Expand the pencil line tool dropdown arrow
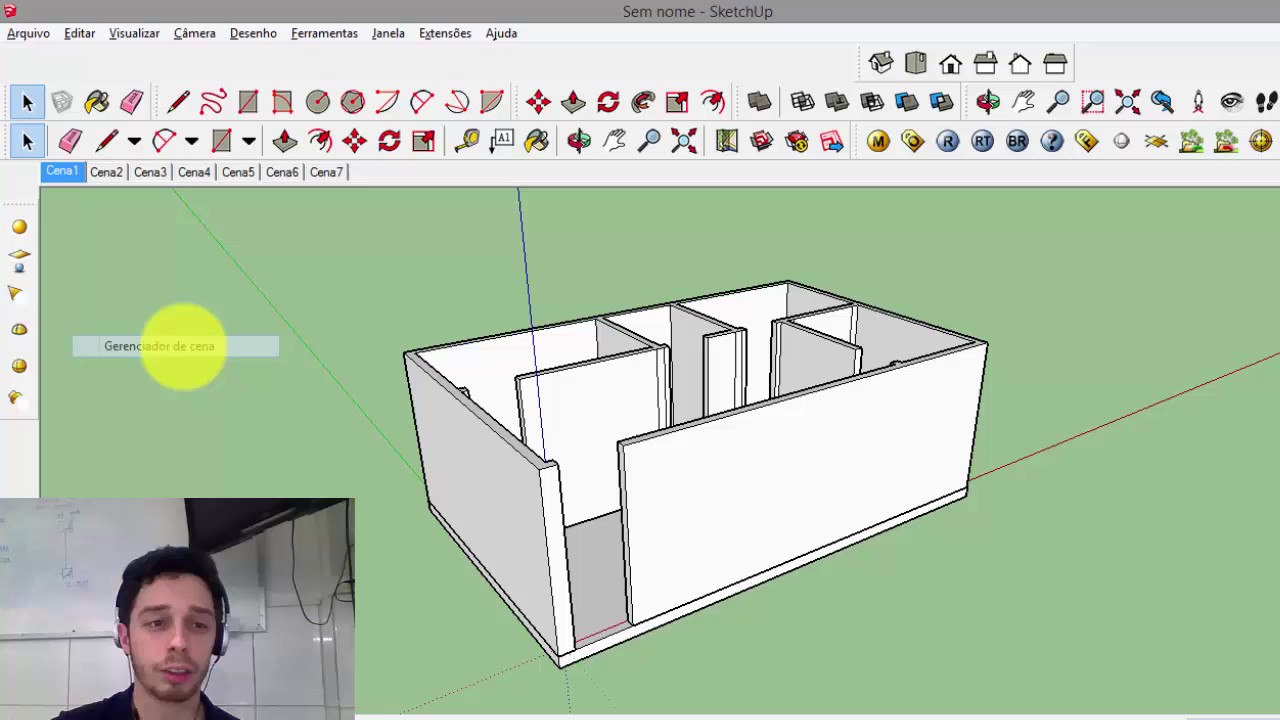 134,141
